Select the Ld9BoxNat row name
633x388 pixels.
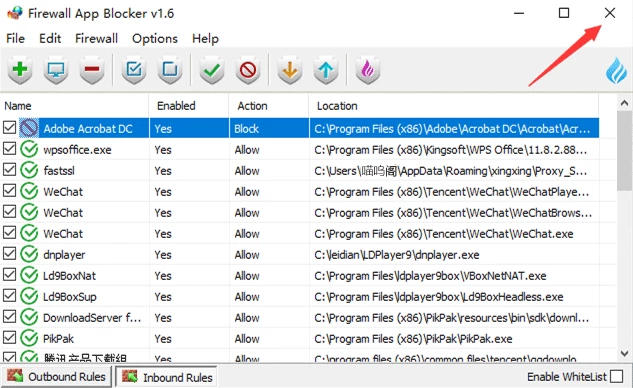coord(69,276)
